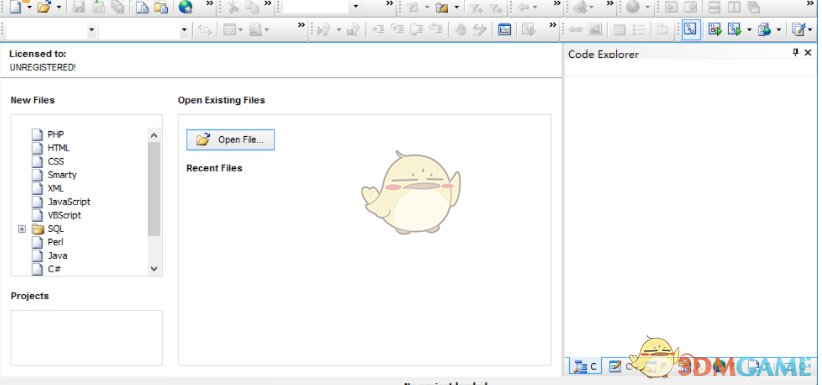822x385 pixels.
Task: Click the Cut scissors icon
Action: (233, 7)
